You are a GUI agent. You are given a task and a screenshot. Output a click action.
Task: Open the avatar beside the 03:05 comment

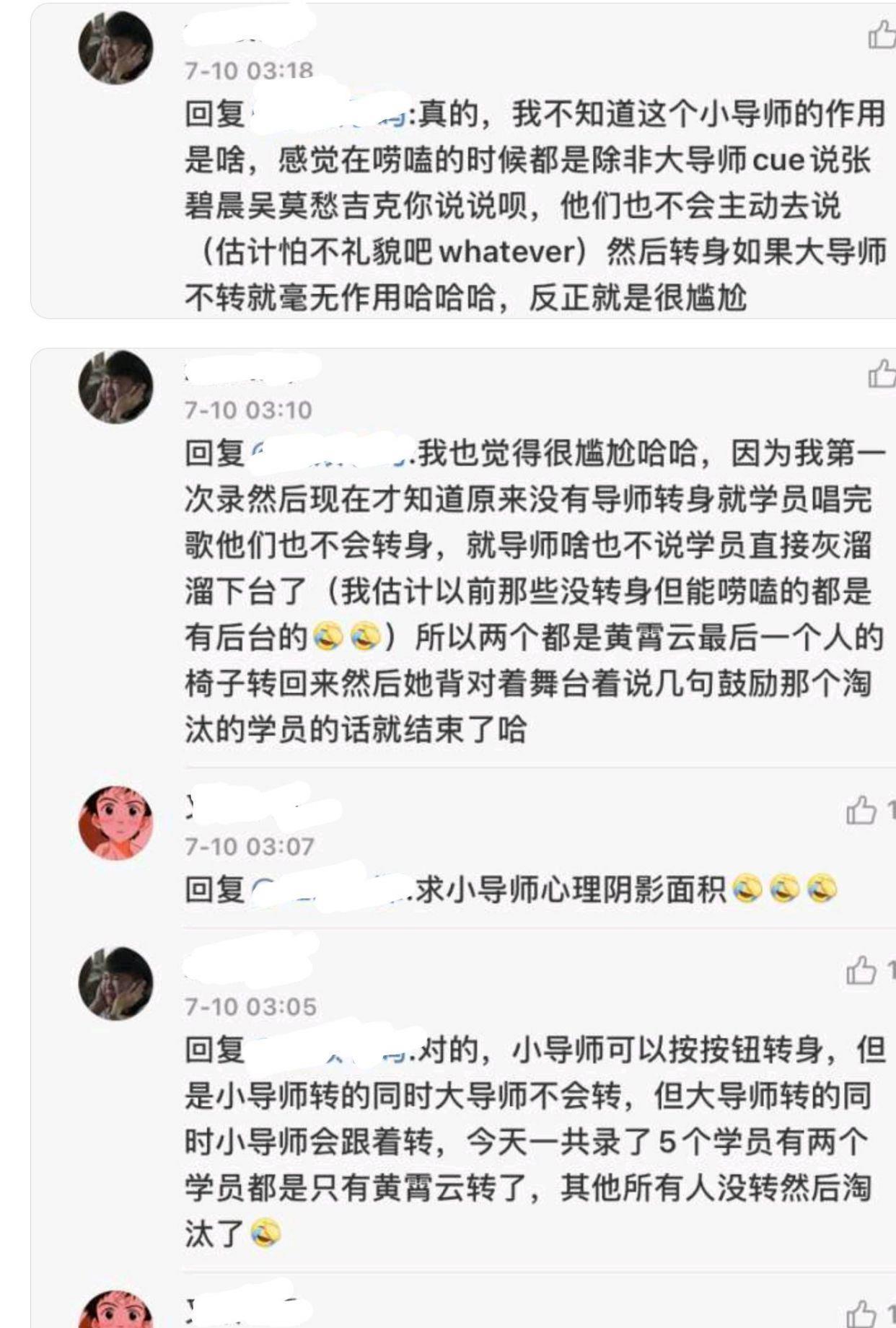pos(115,984)
